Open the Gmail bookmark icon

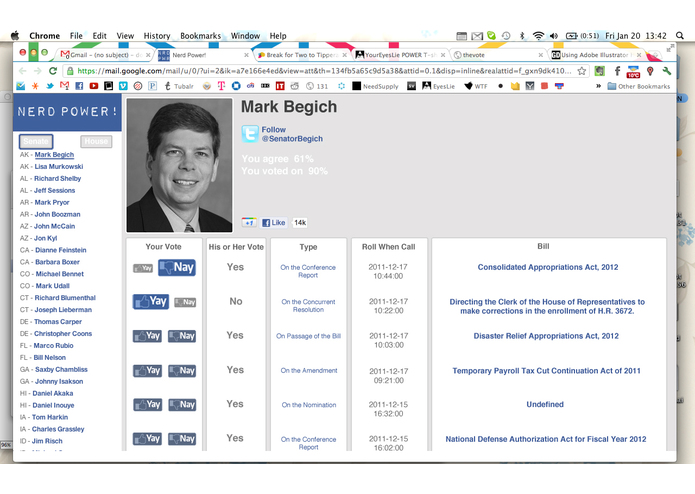pos(64,86)
